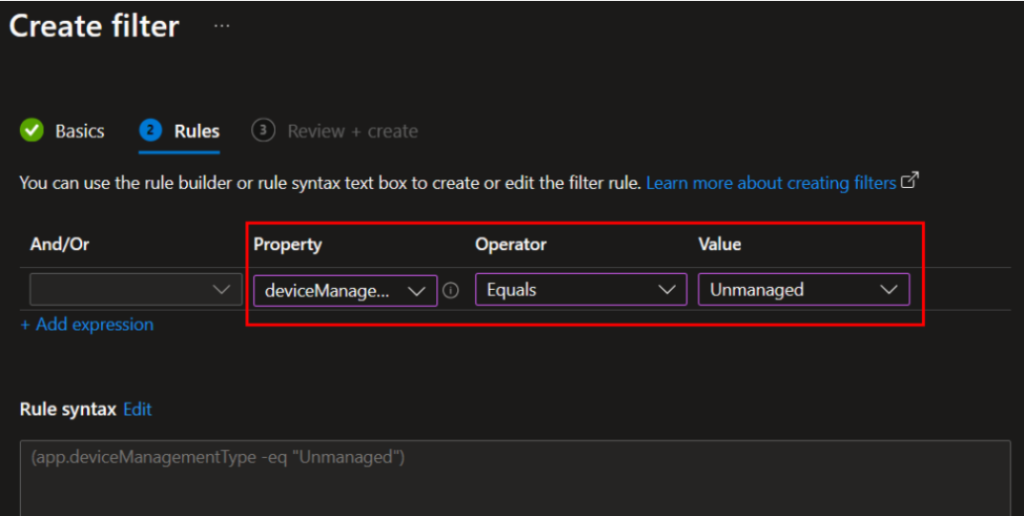This screenshot has width=1024, height=516.
Task: Click the chevron arrow in the Operator dropdown
Action: coord(666,290)
